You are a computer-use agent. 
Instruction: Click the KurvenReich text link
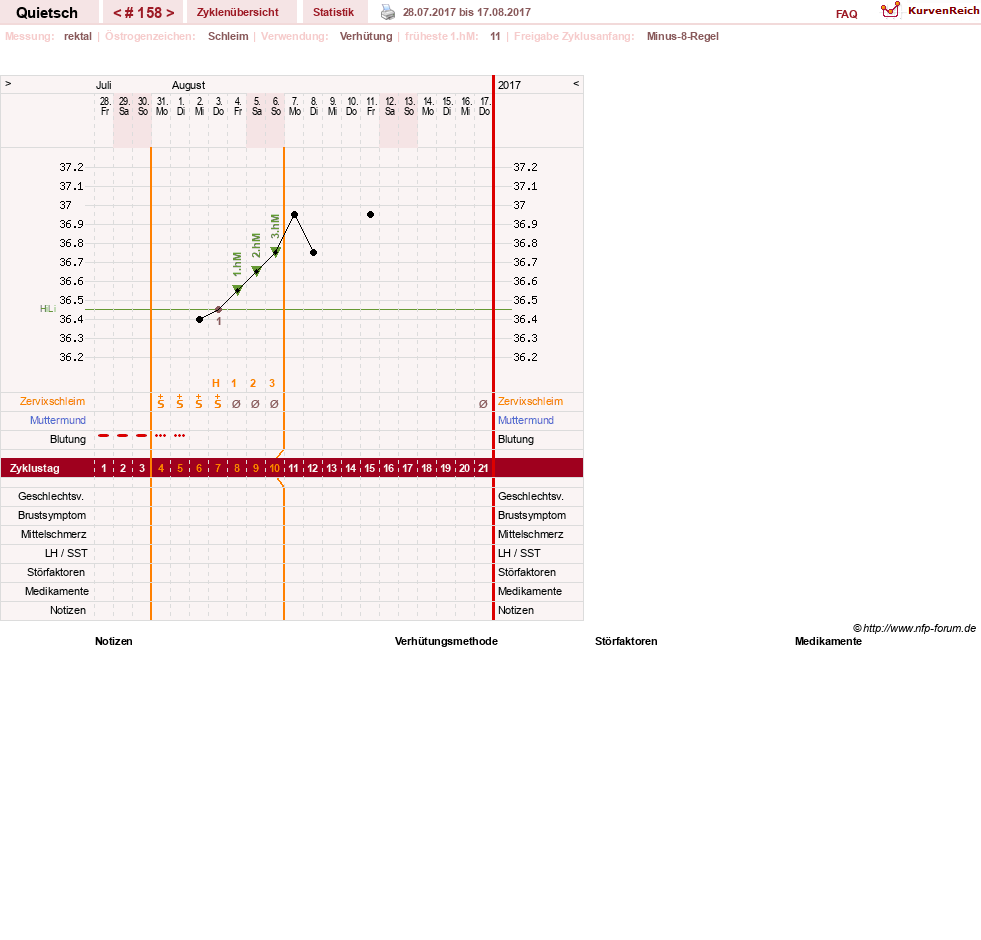coord(943,11)
